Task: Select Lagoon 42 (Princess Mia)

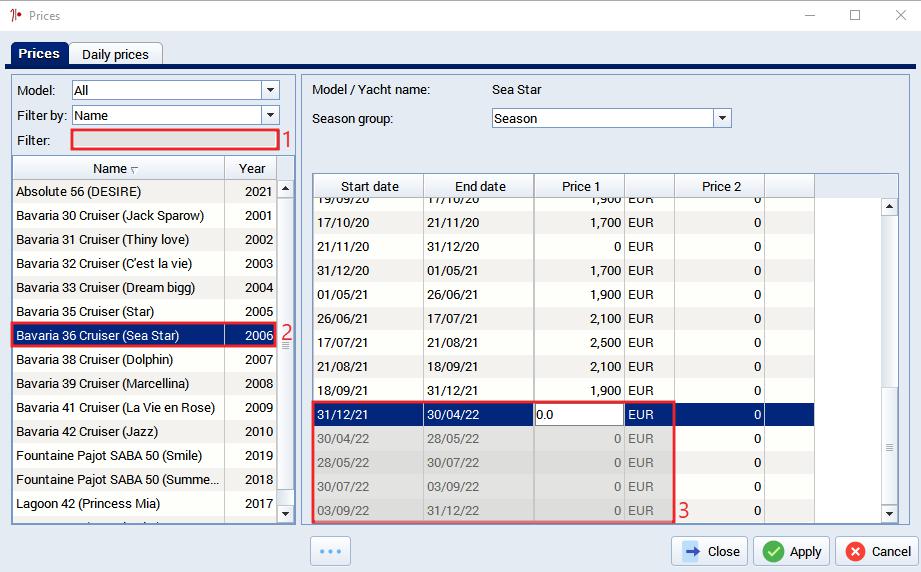Action: click(x=144, y=504)
